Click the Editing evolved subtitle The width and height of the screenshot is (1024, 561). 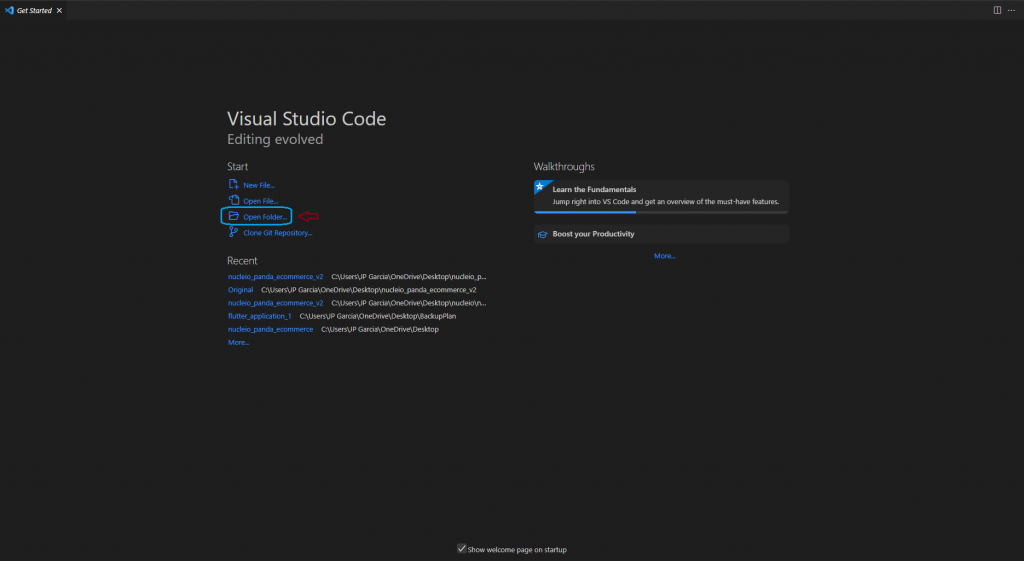tap(275, 139)
